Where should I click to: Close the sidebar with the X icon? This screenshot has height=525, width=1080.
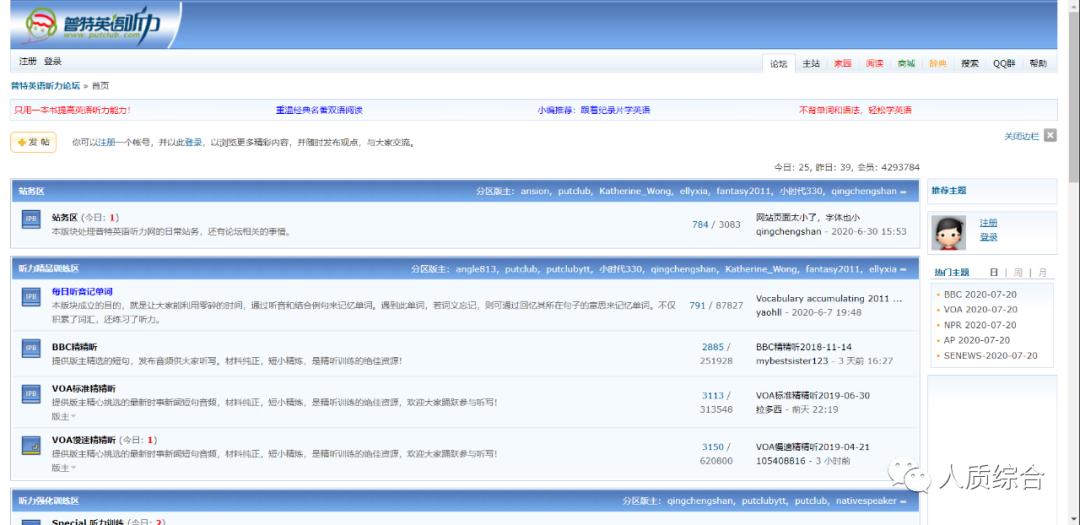pyautogui.click(x=1050, y=136)
